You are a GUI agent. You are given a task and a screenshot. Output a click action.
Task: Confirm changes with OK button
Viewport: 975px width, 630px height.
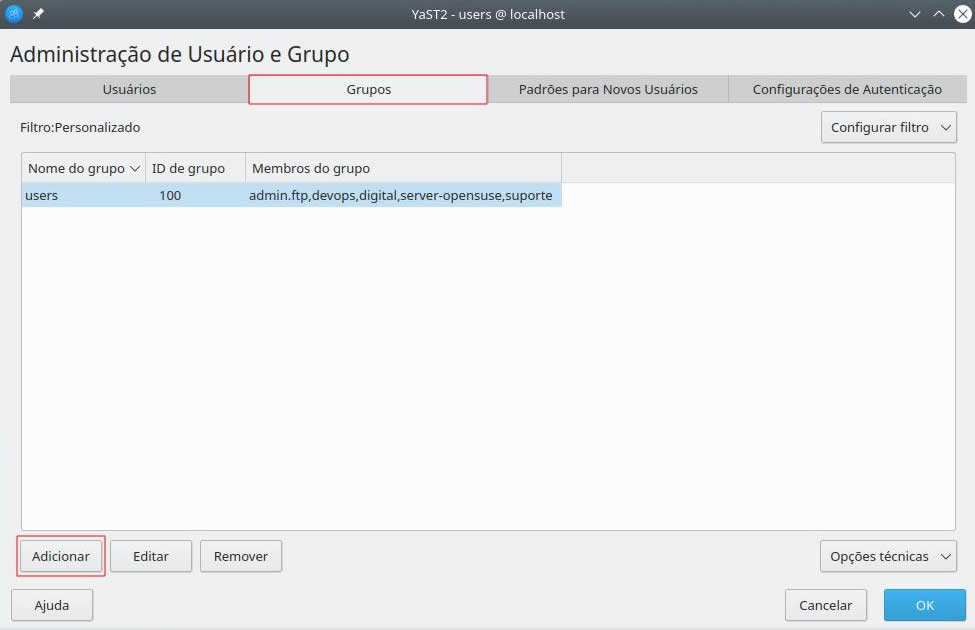[x=924, y=605]
